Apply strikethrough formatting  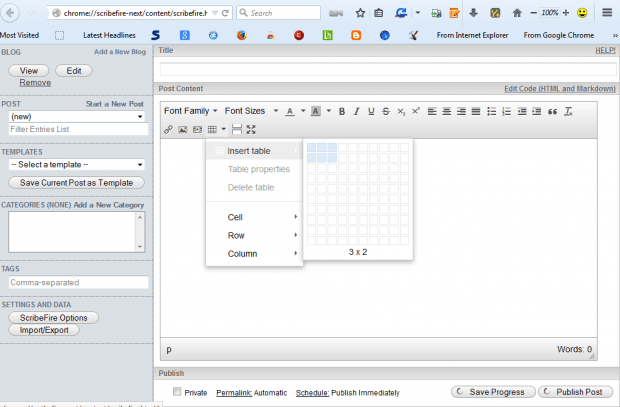(x=386, y=111)
